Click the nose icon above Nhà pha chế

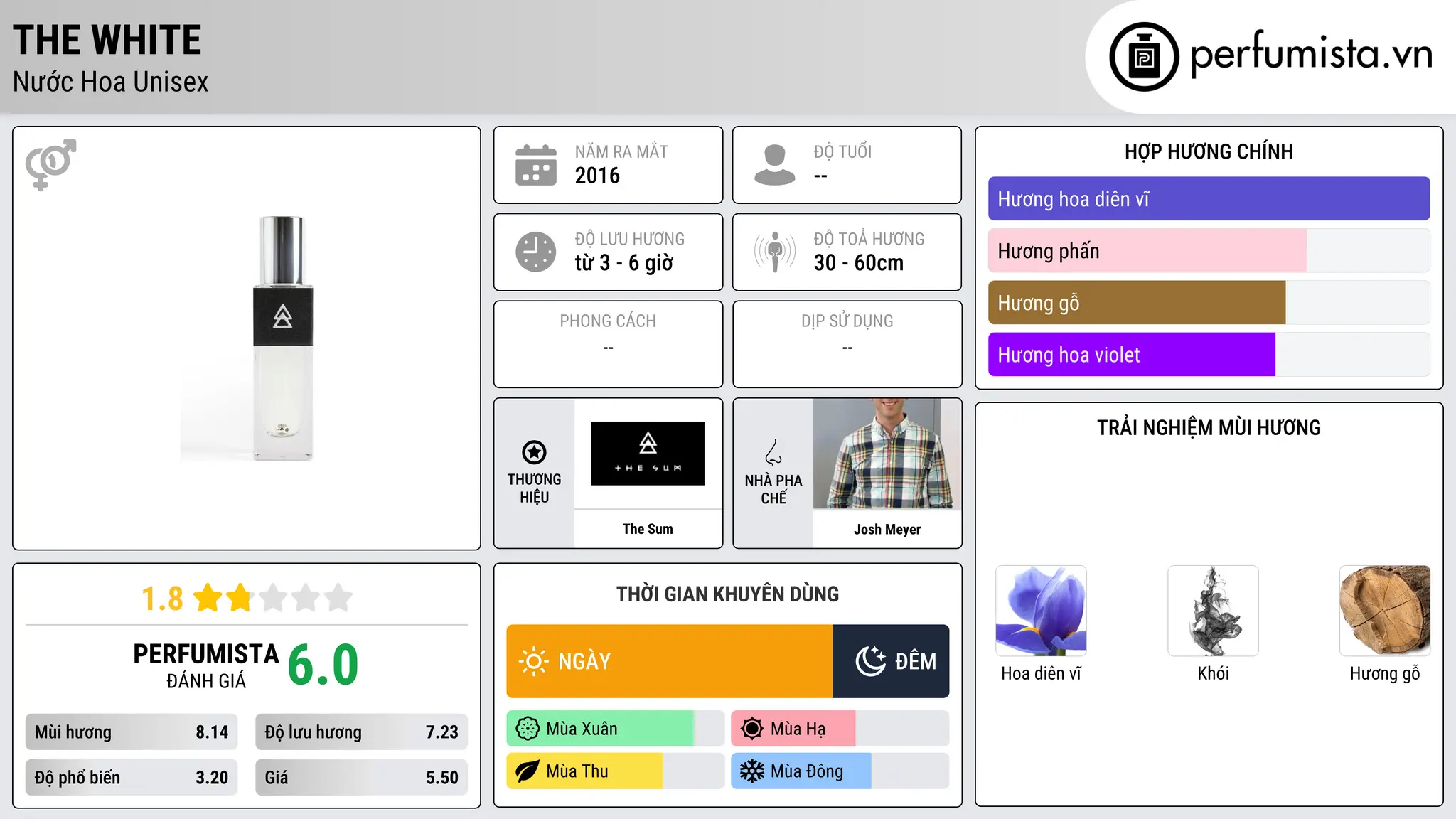[x=773, y=452]
